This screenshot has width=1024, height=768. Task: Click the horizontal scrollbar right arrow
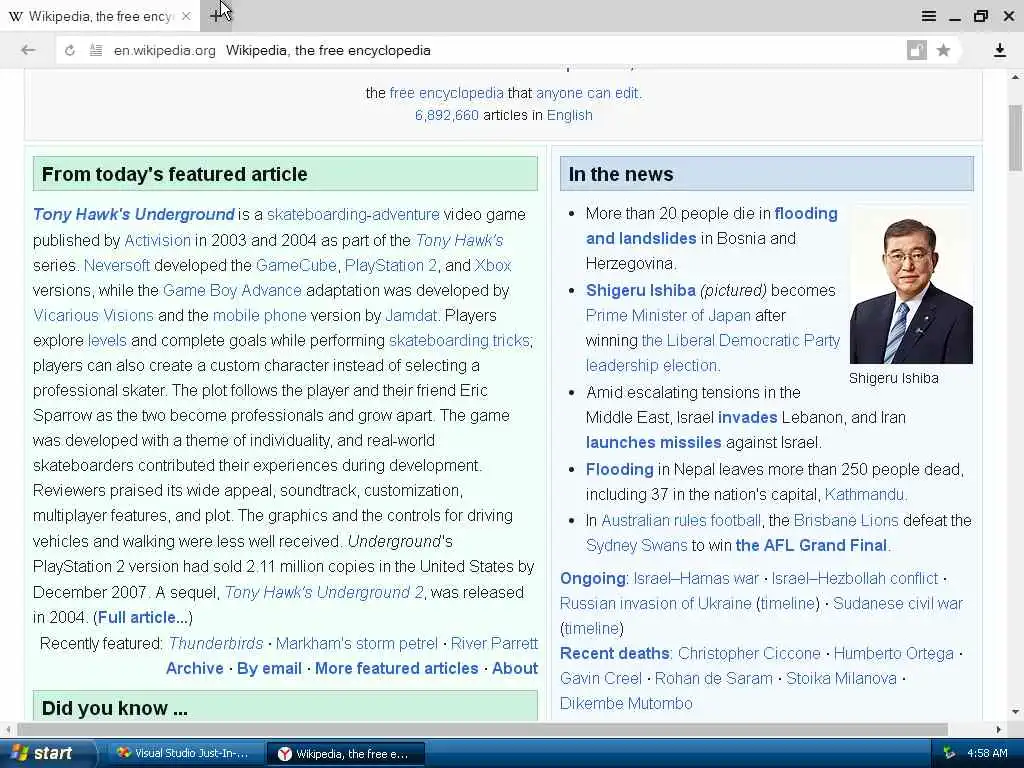point(999,729)
